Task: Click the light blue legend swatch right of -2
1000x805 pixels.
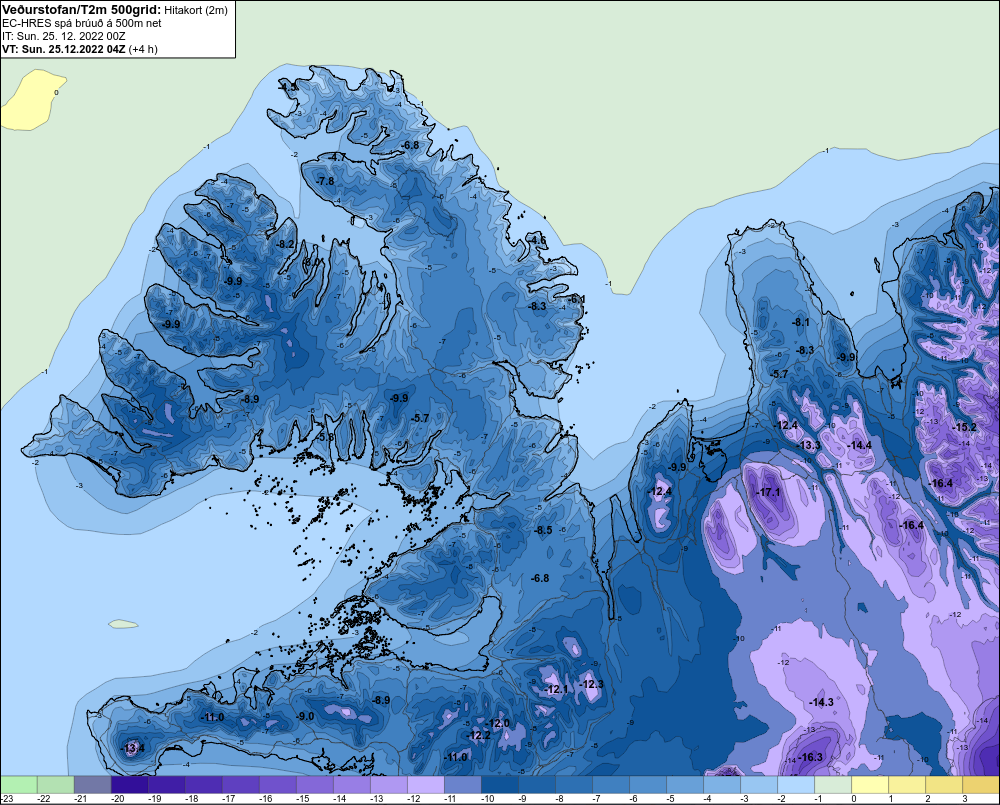Action: point(796,785)
